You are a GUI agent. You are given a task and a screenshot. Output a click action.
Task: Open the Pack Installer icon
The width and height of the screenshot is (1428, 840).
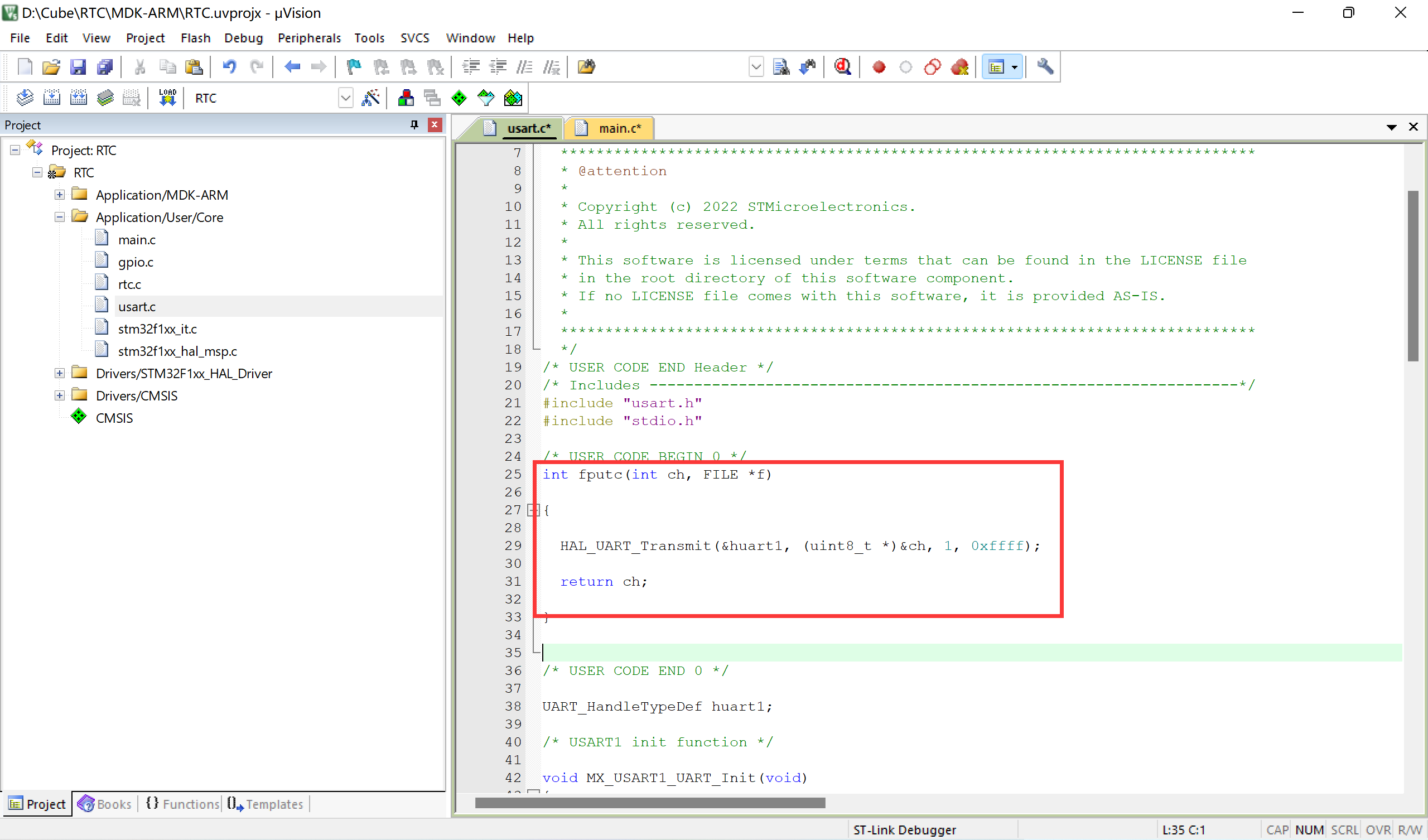point(512,98)
